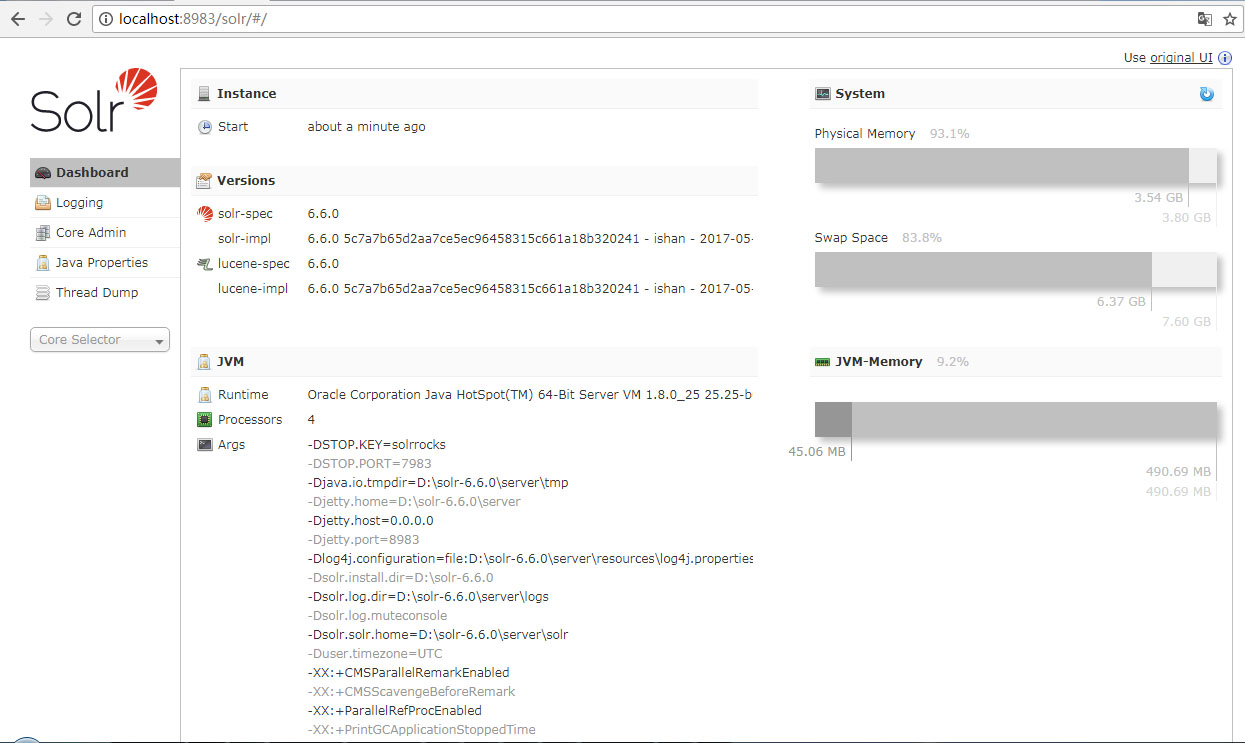1245x743 pixels.
Task: Click the info icon beside original UI
Action: [x=1225, y=58]
